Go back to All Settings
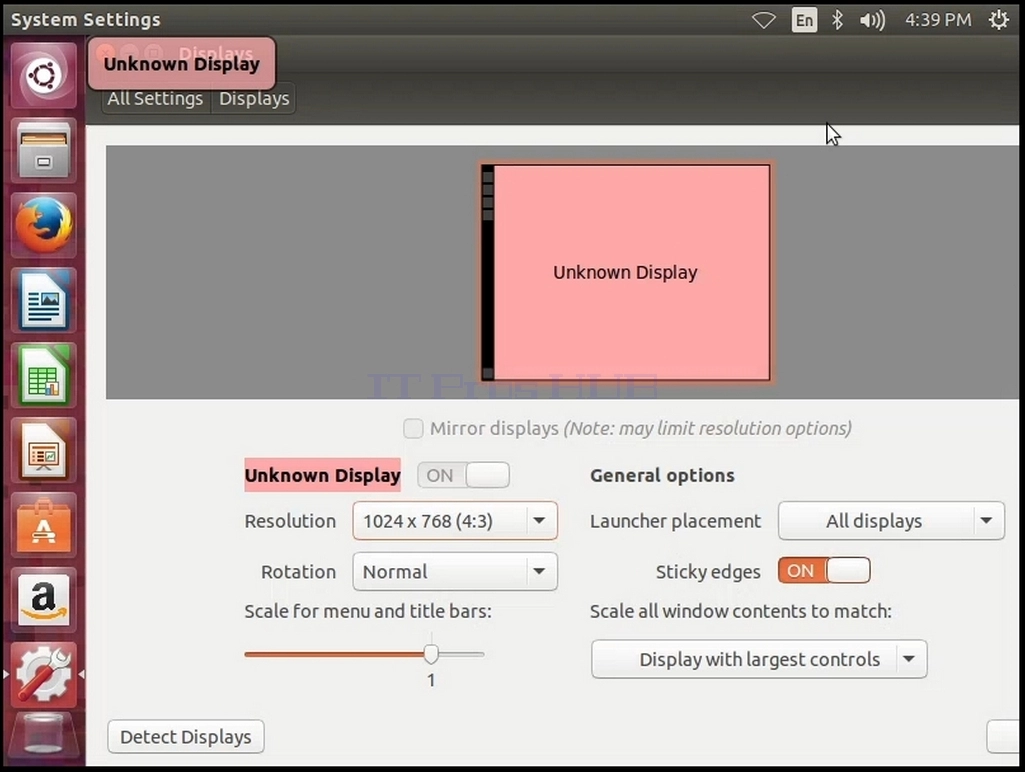 pos(156,99)
